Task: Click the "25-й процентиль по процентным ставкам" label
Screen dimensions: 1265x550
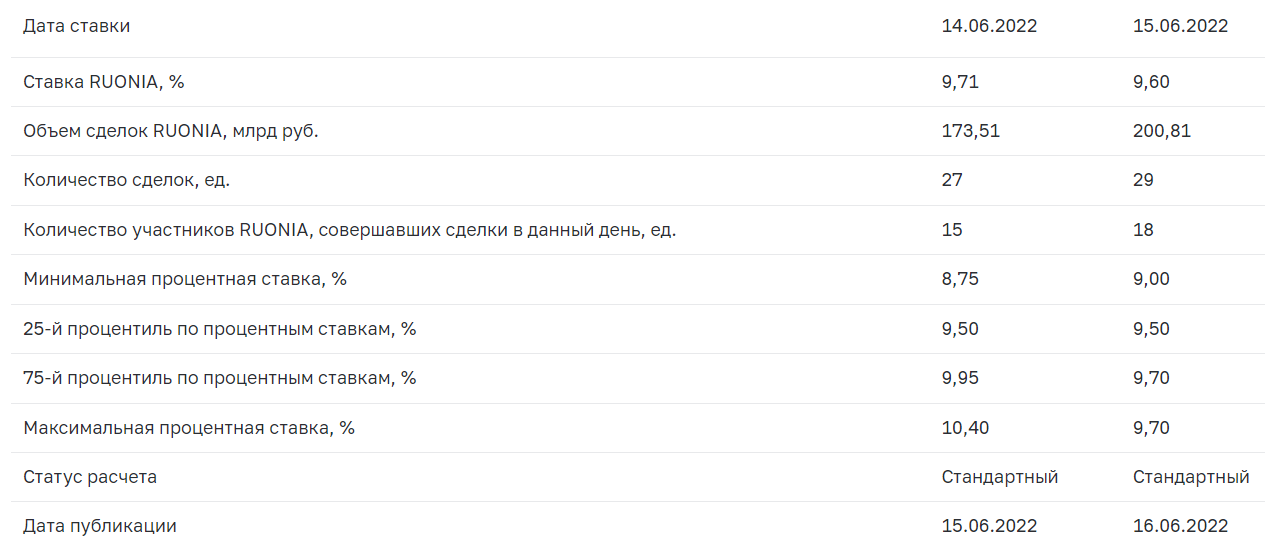Action: coord(219,329)
